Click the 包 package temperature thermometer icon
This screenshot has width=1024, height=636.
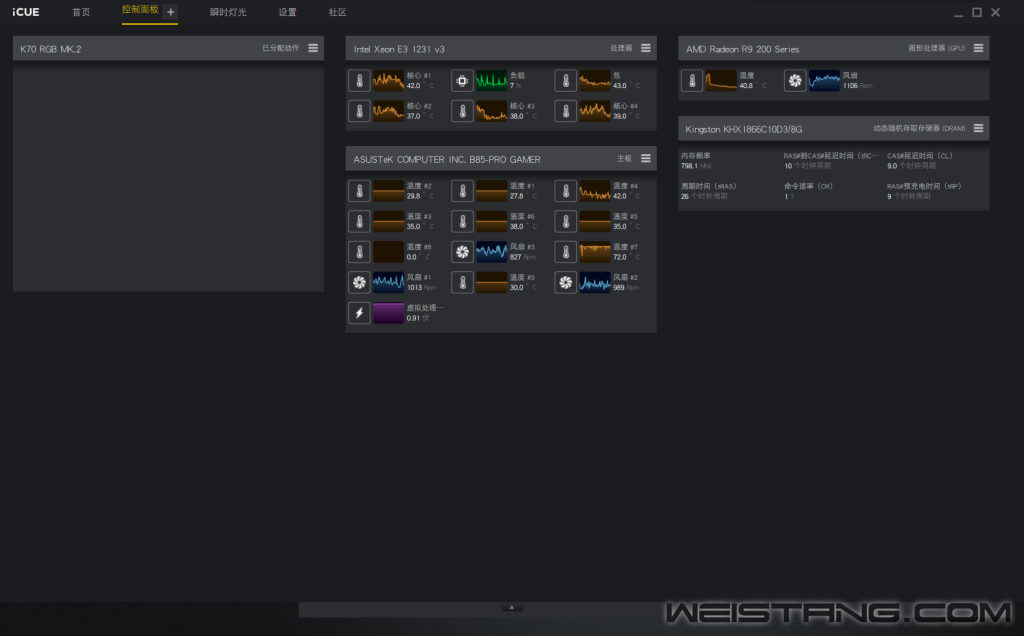coord(566,80)
